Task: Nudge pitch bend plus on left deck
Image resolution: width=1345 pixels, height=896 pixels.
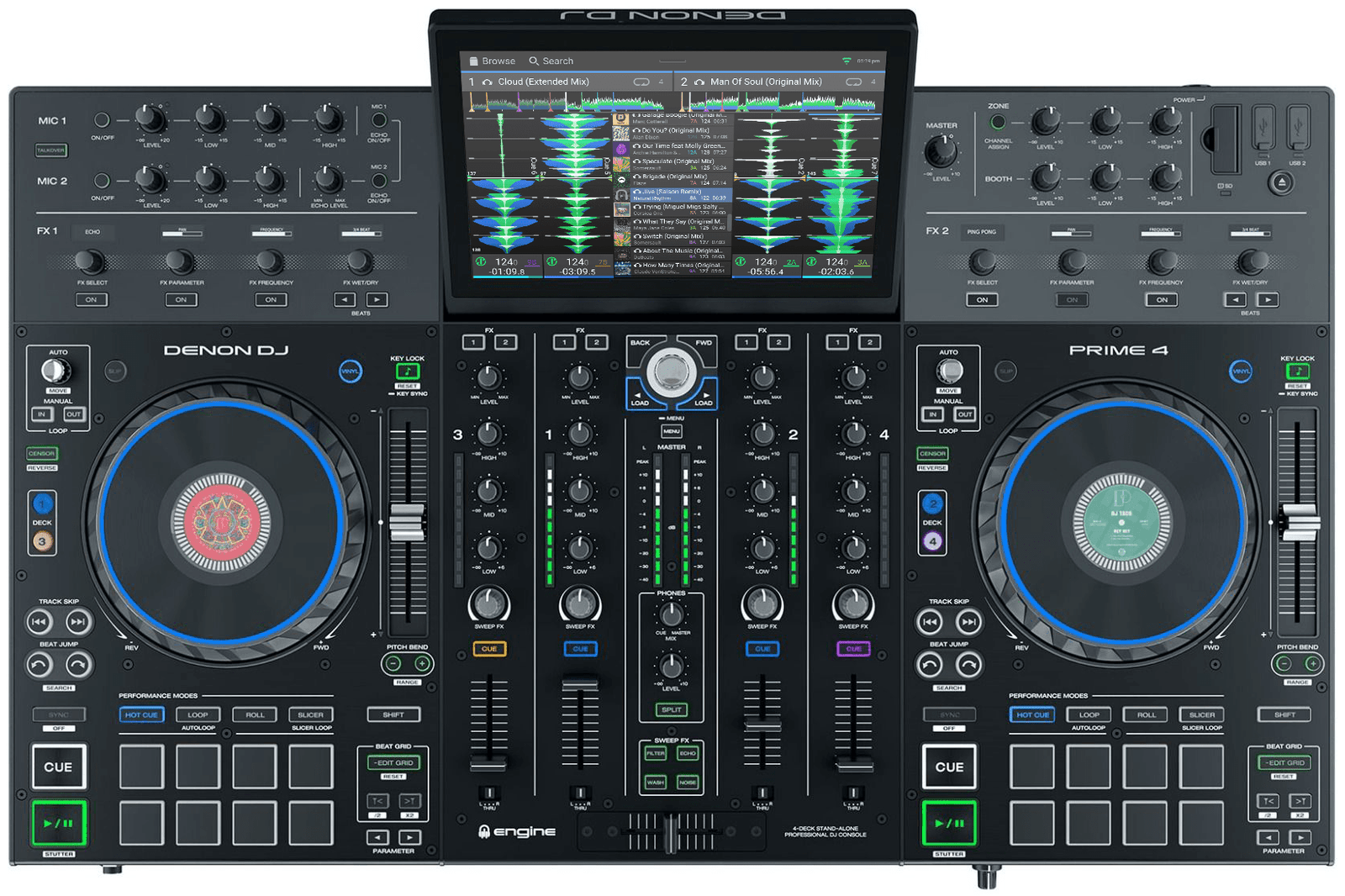Action: point(422,664)
